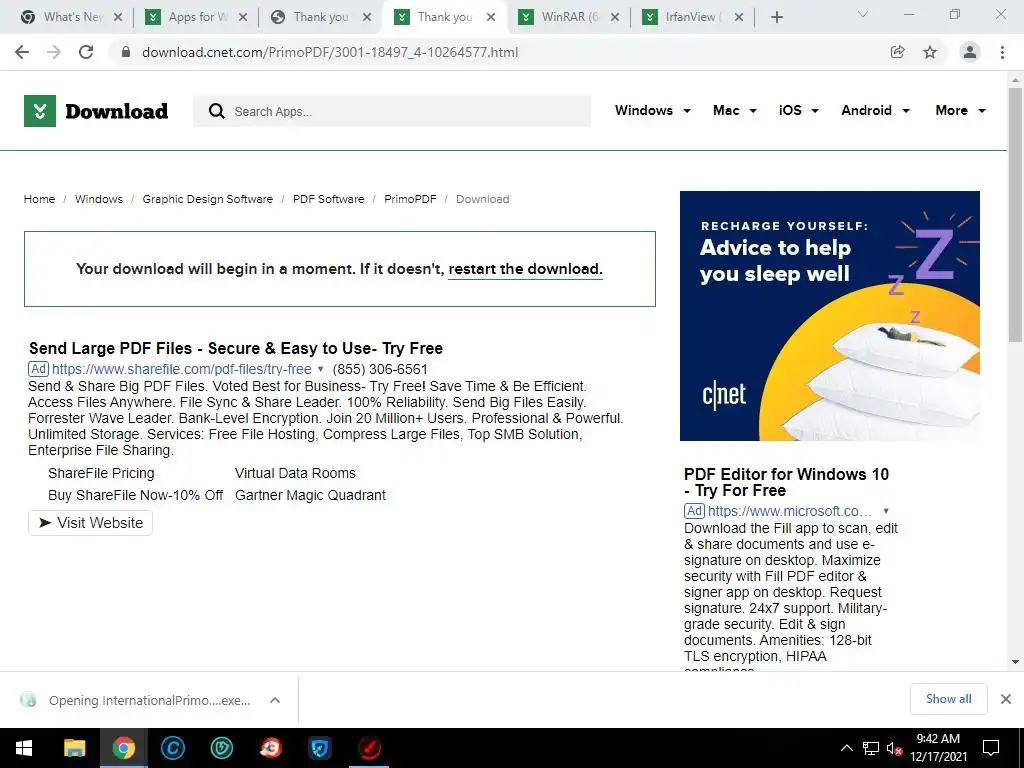Open ShareFile Pricing link
This screenshot has height=768, width=1024.
coord(101,473)
